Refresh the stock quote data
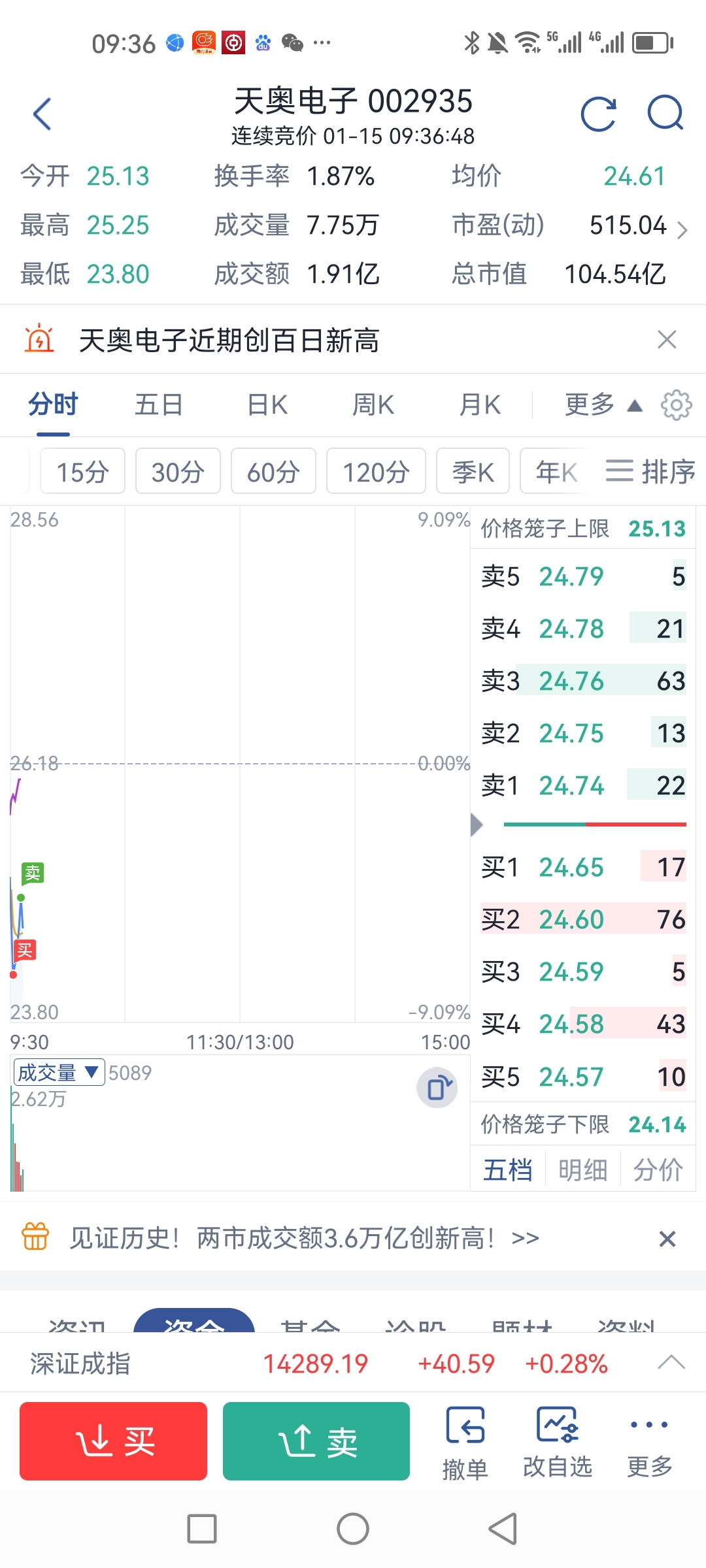Image resolution: width=706 pixels, height=1568 pixels. 598,114
